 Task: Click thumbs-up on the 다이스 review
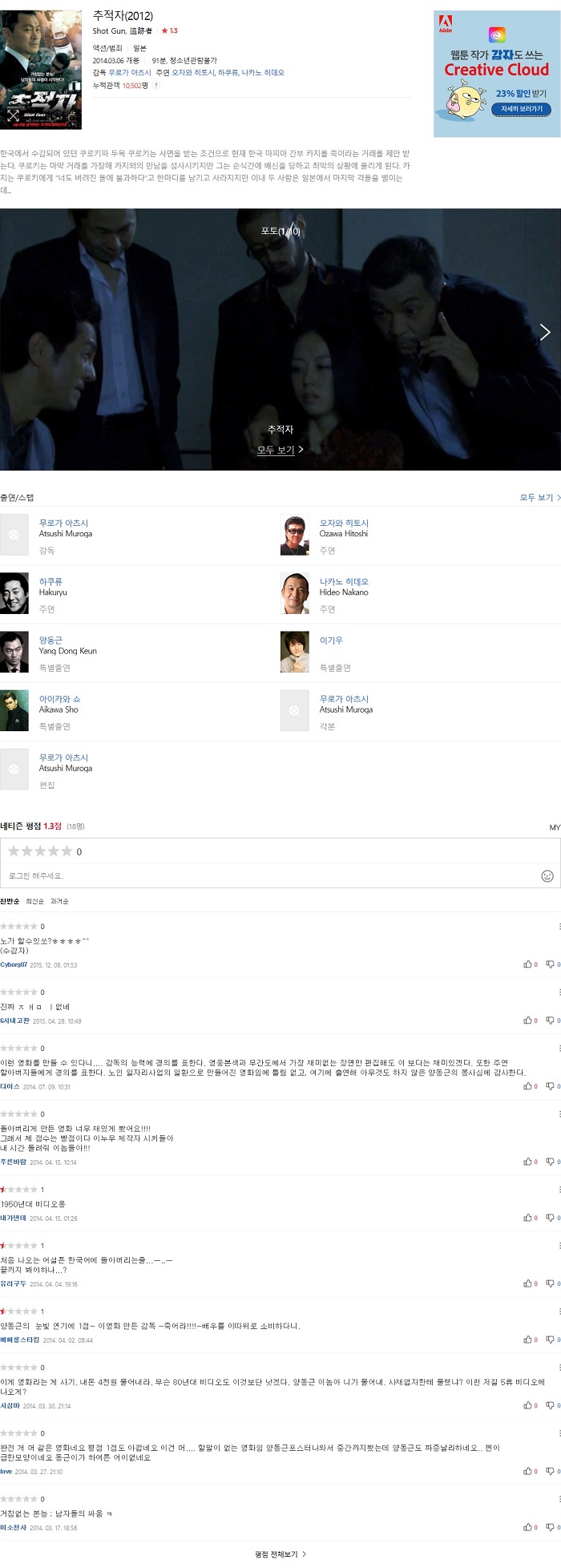tap(528, 1086)
